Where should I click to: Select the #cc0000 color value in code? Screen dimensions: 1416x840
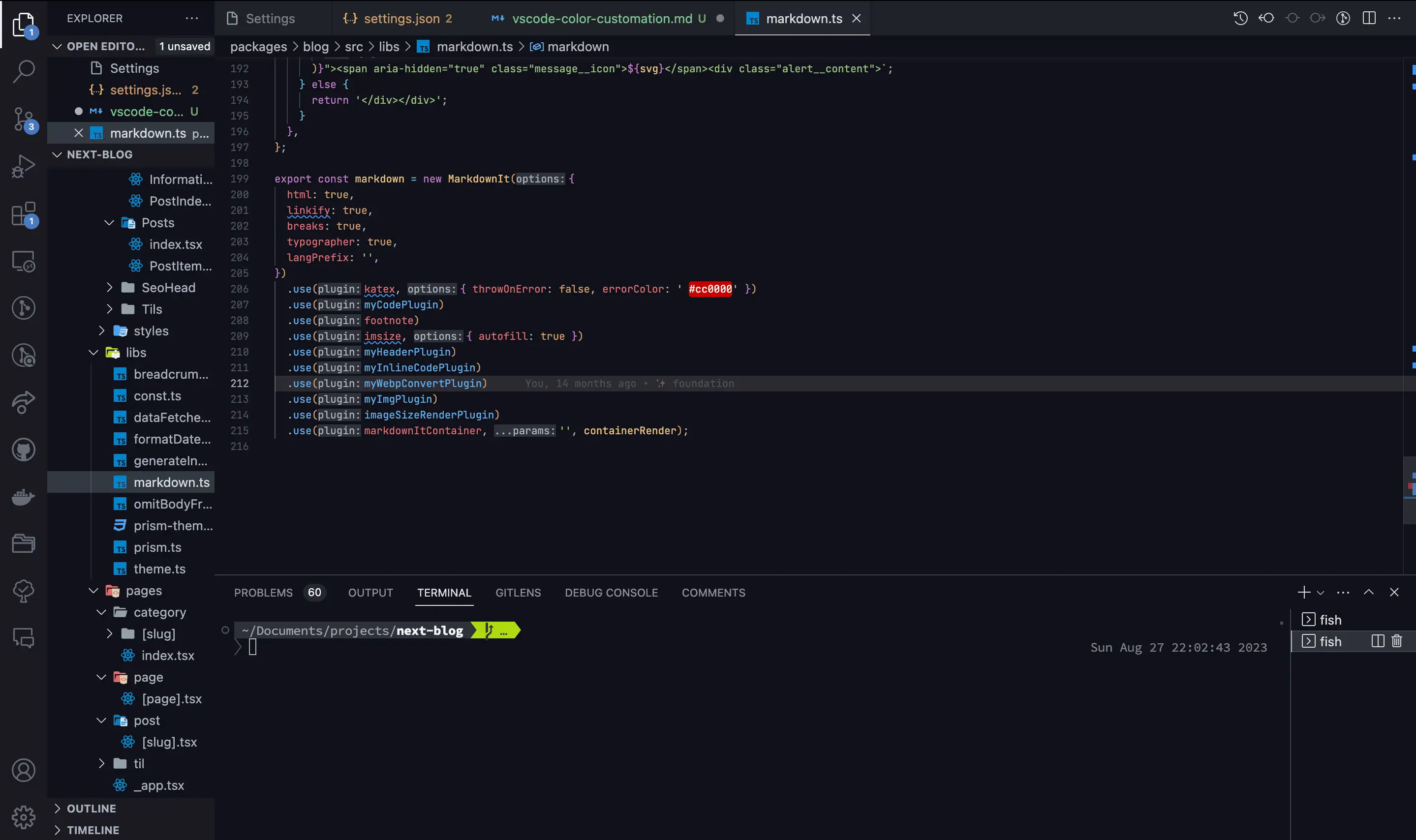point(709,289)
